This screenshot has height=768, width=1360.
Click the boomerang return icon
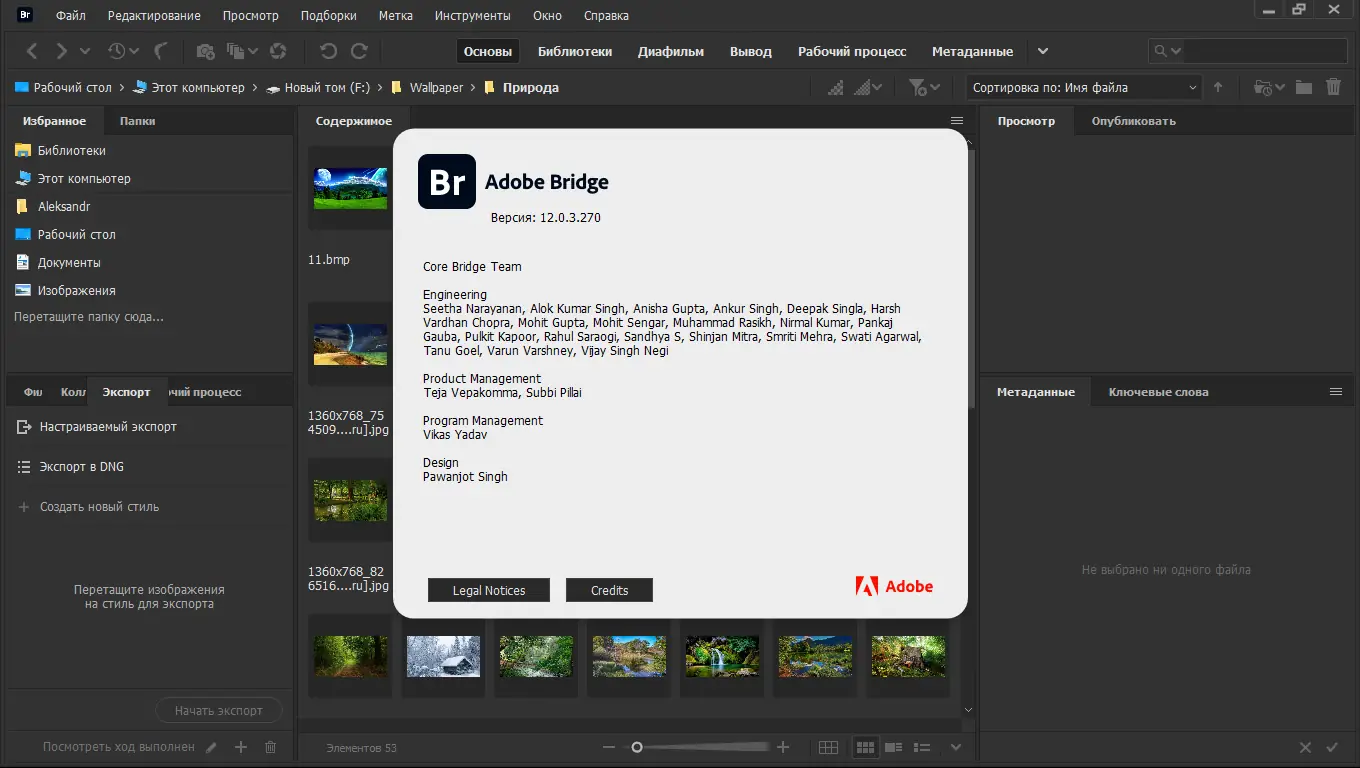(161, 51)
